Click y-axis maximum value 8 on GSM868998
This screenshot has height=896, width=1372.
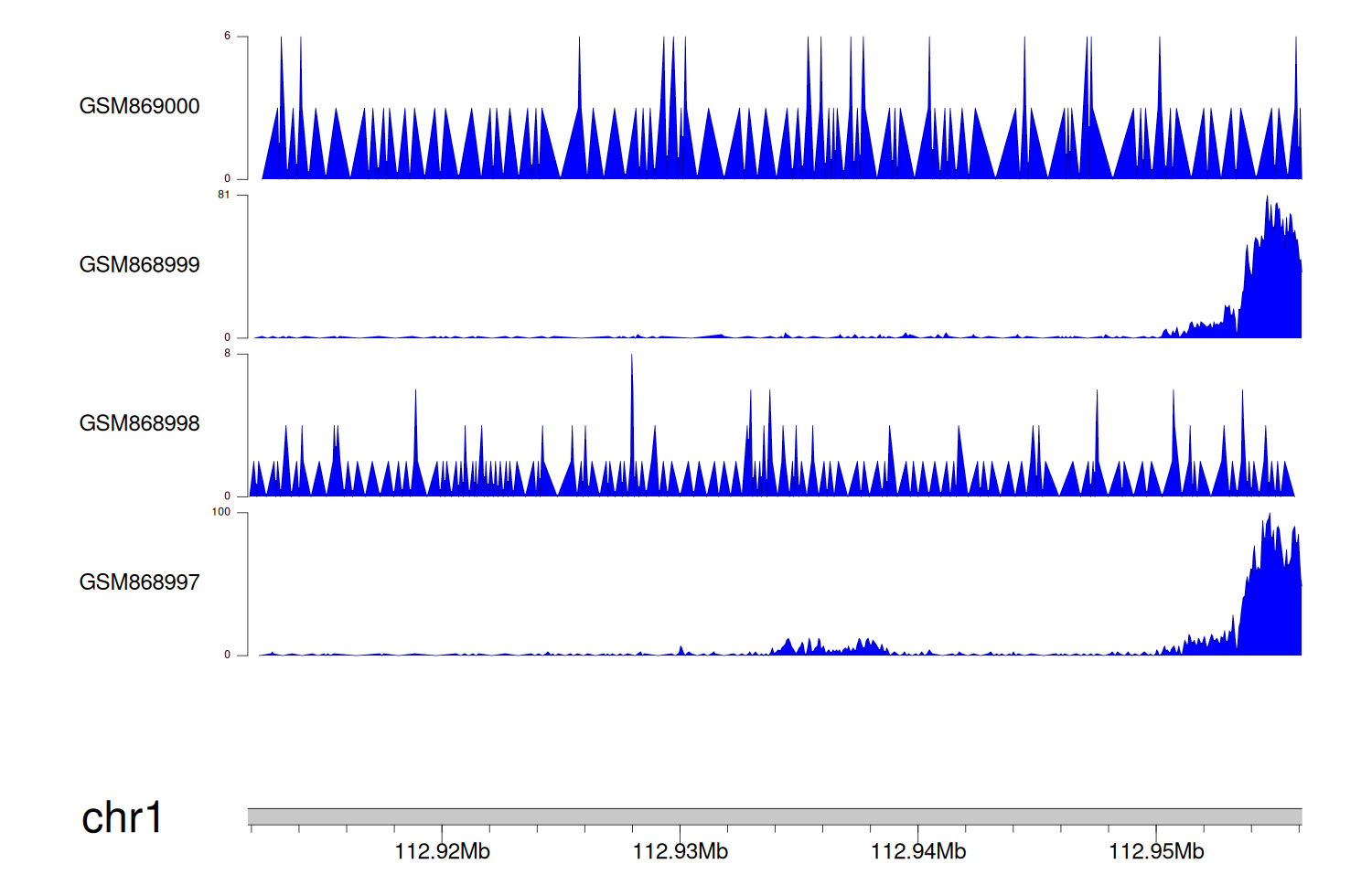pyautogui.click(x=227, y=354)
